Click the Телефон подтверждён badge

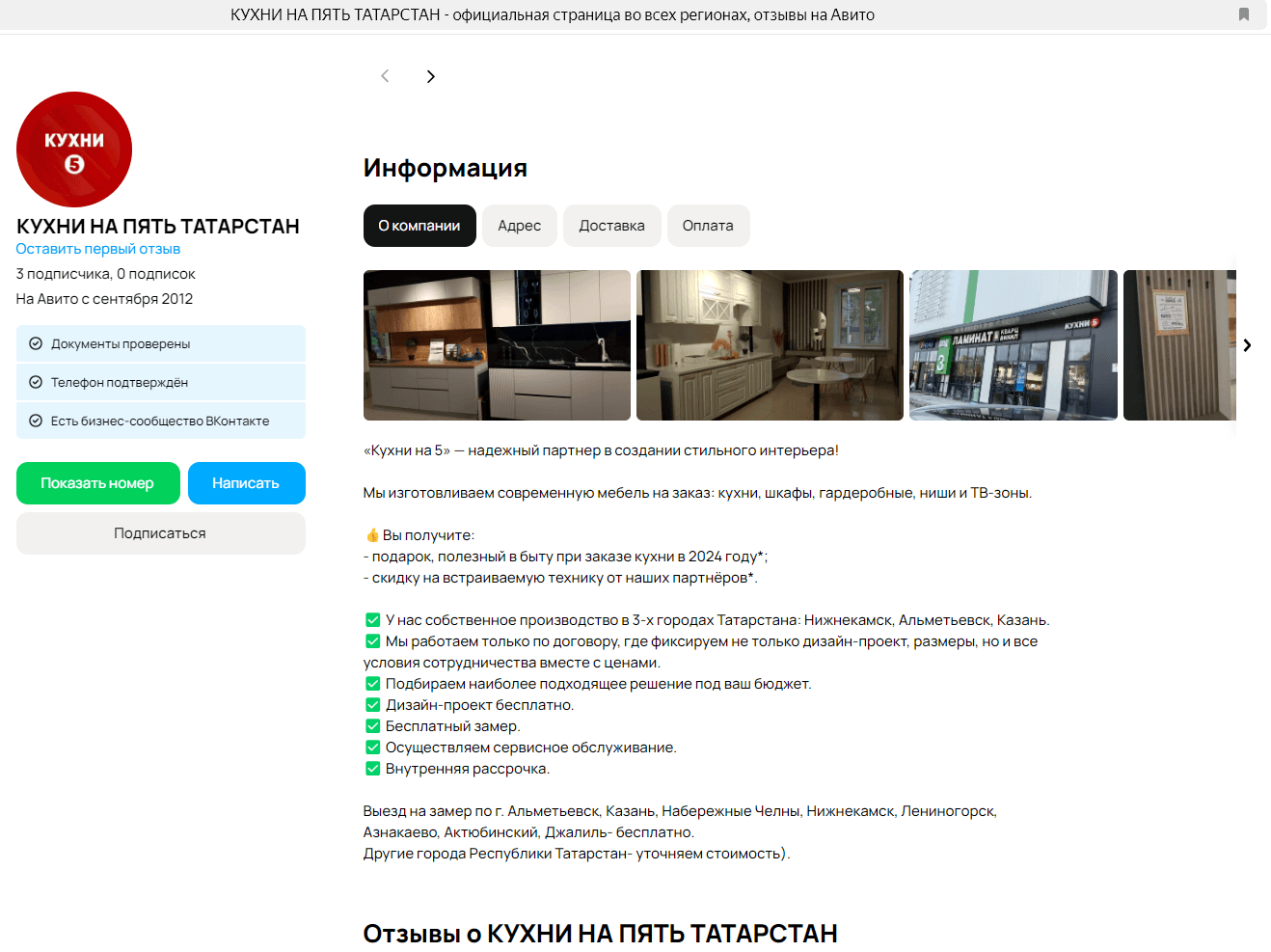pos(161,382)
